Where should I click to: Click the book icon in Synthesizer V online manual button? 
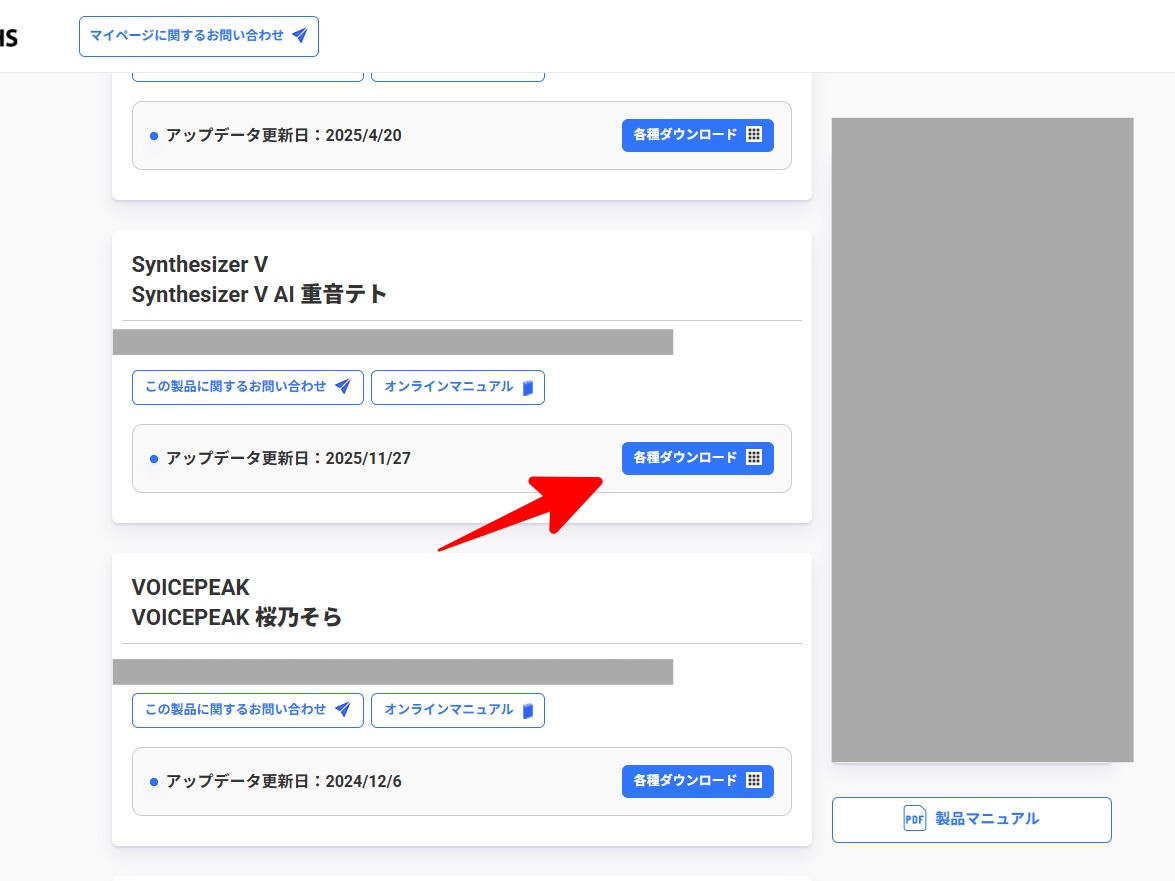(528, 387)
